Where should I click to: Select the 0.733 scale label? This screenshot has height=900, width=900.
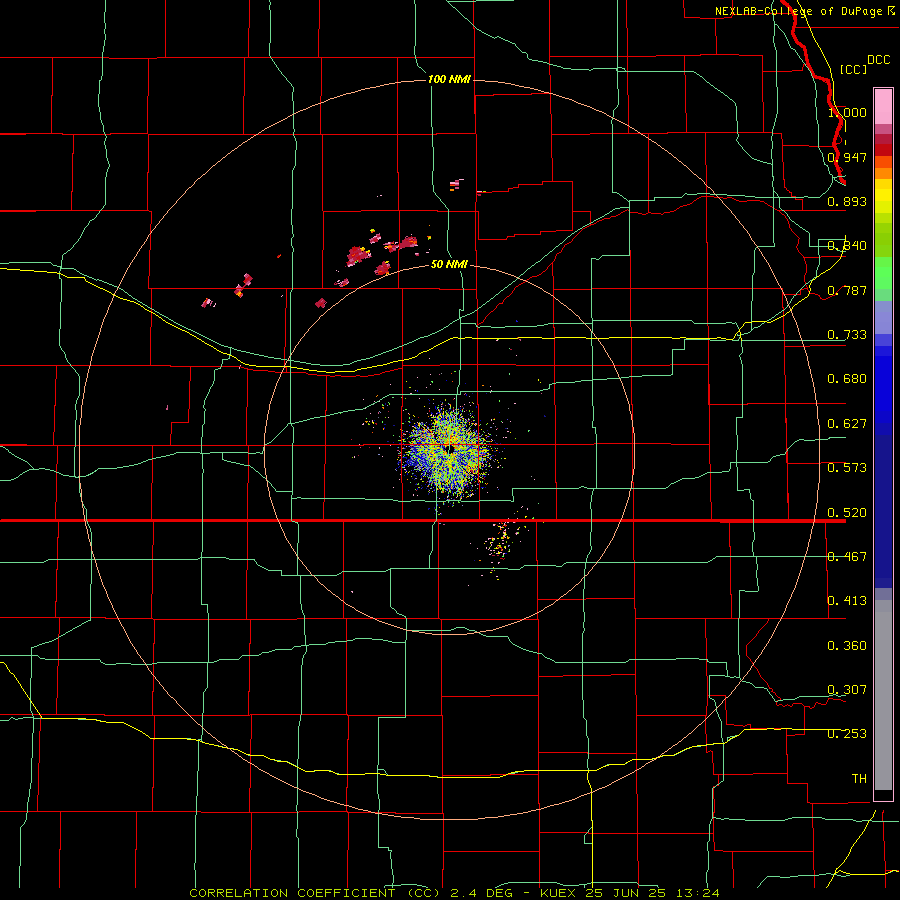click(x=847, y=335)
